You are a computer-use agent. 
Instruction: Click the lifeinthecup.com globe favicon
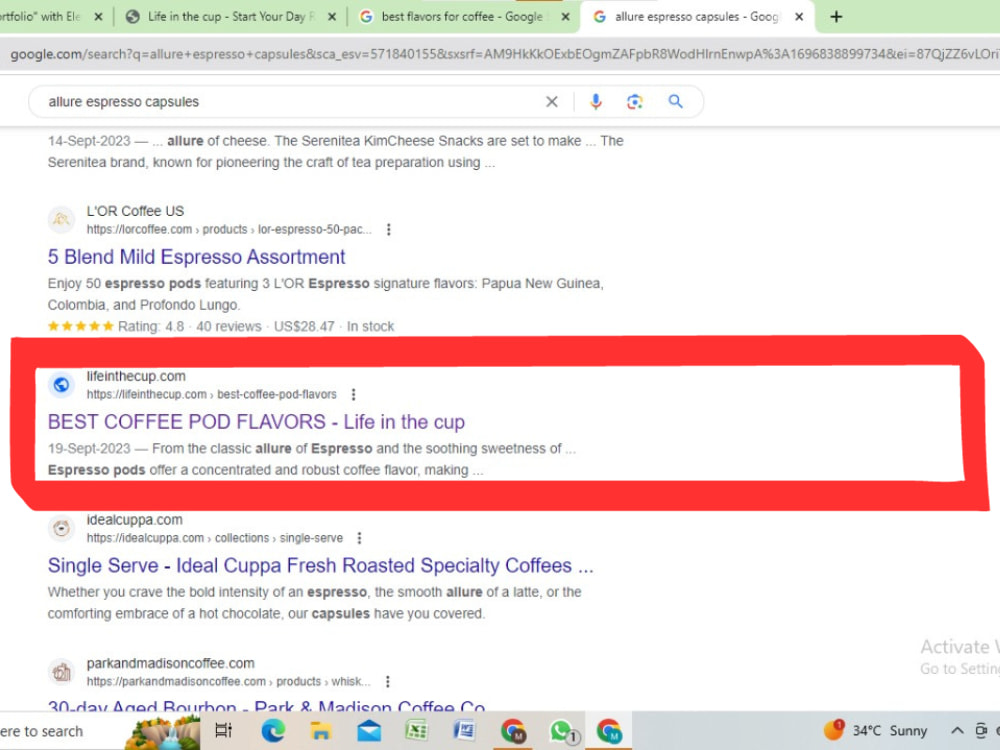point(61,385)
